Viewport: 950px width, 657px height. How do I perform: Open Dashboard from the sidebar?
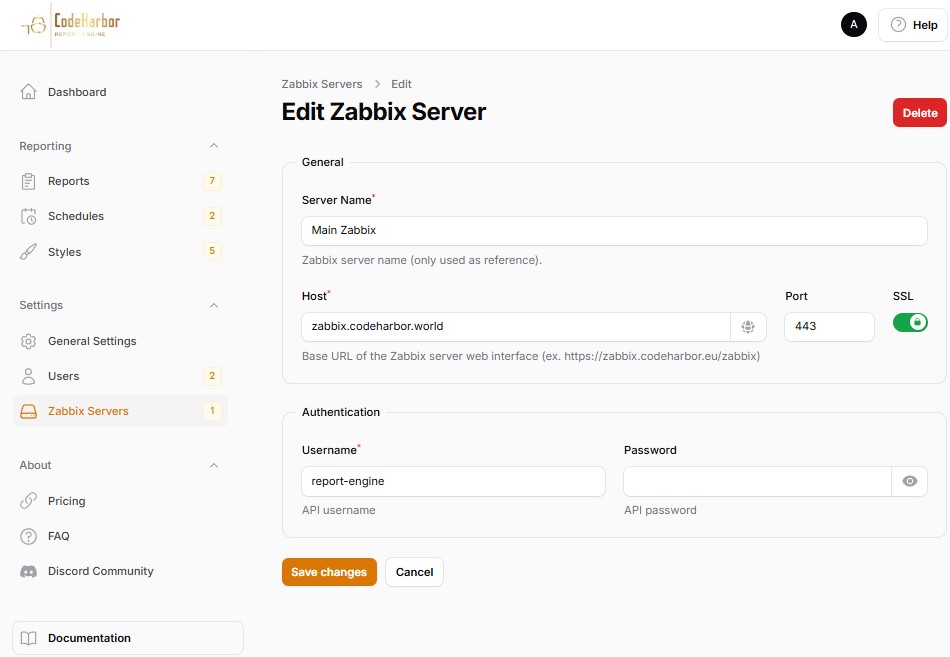120,92
